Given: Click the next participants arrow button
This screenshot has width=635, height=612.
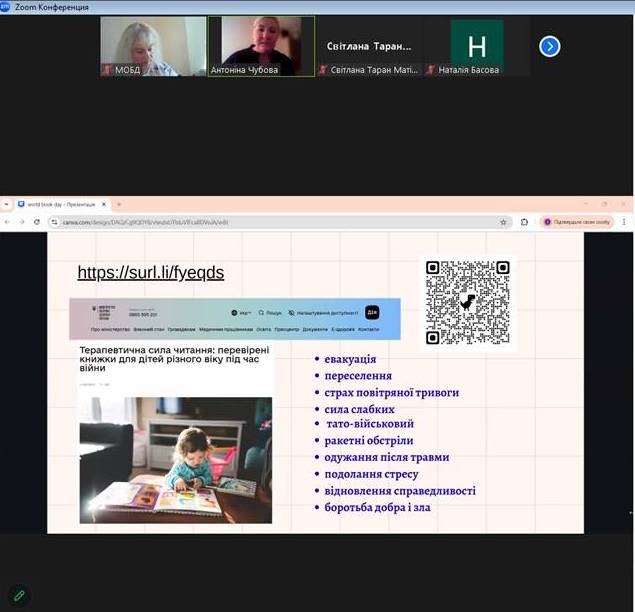Looking at the screenshot, I should click(550, 46).
